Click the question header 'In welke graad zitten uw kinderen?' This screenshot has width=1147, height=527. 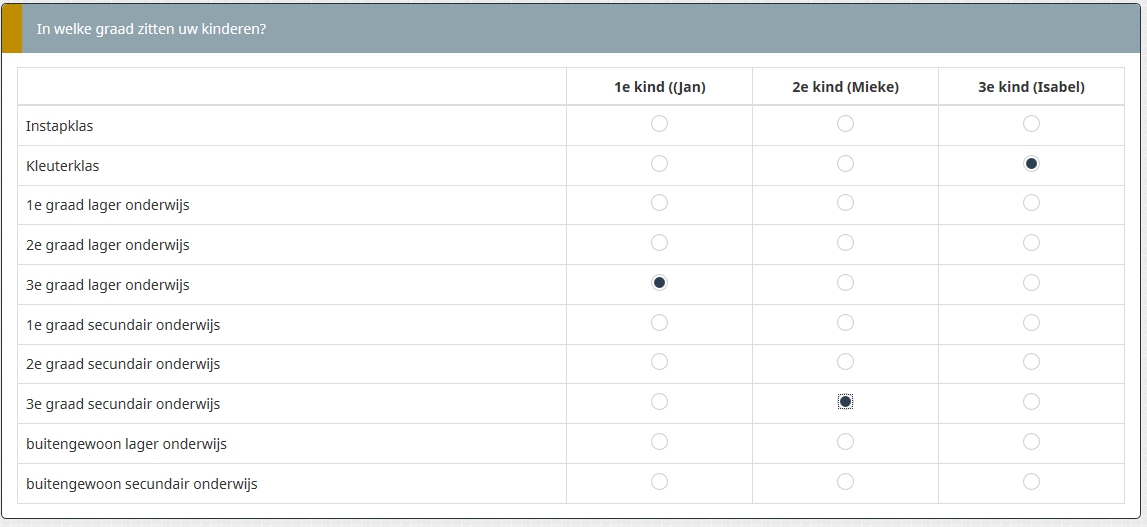point(151,29)
